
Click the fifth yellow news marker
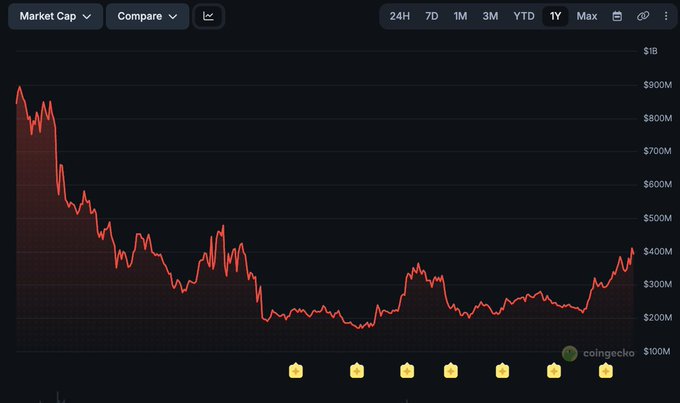click(502, 371)
